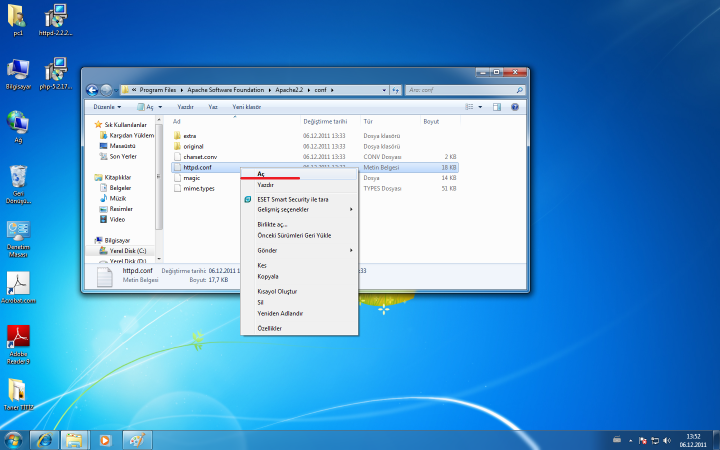The image size is (720, 450).
Task: Choose Aç from the context menu
Action: 262,174
